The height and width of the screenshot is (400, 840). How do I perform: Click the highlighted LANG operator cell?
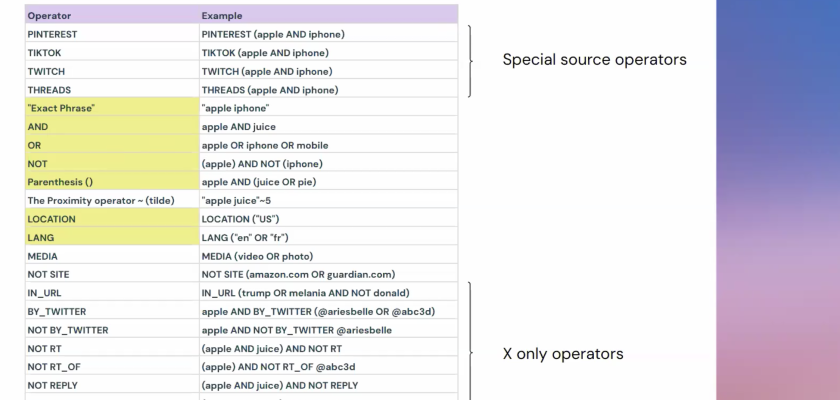point(110,237)
